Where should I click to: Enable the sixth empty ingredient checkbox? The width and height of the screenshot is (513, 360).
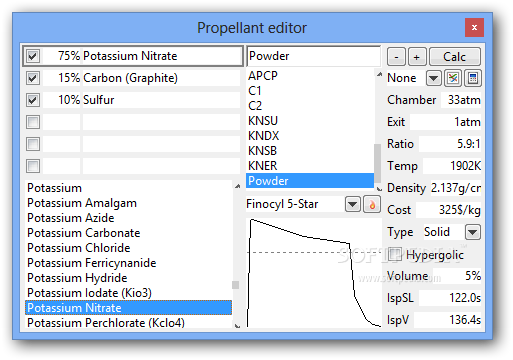pyautogui.click(x=33, y=166)
